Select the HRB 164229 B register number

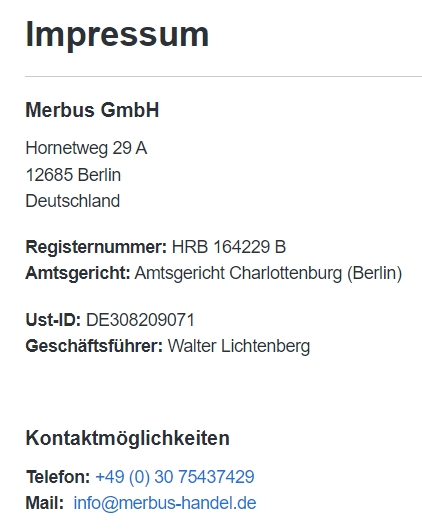pyautogui.click(x=229, y=247)
